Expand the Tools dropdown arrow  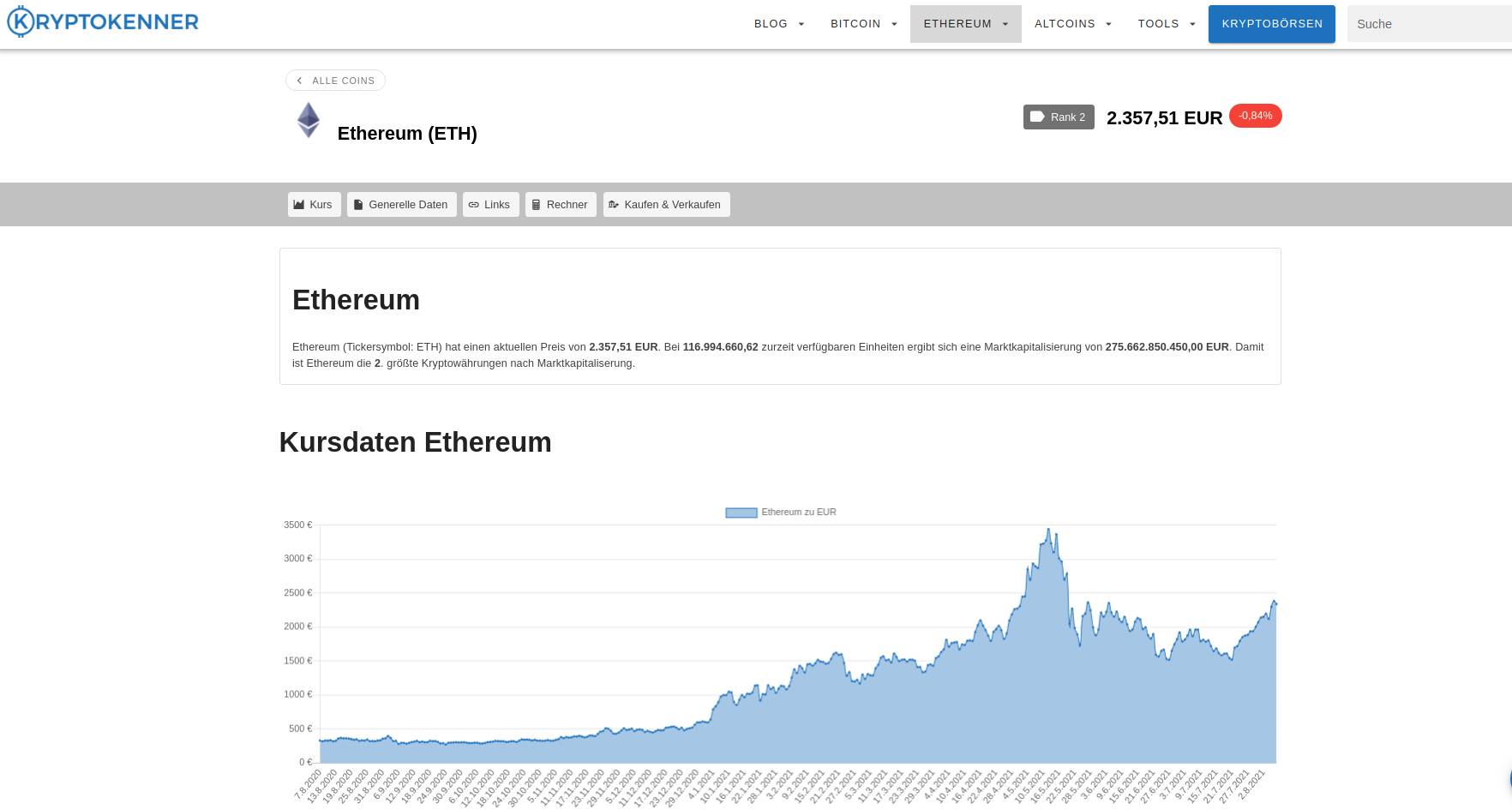click(x=1192, y=24)
